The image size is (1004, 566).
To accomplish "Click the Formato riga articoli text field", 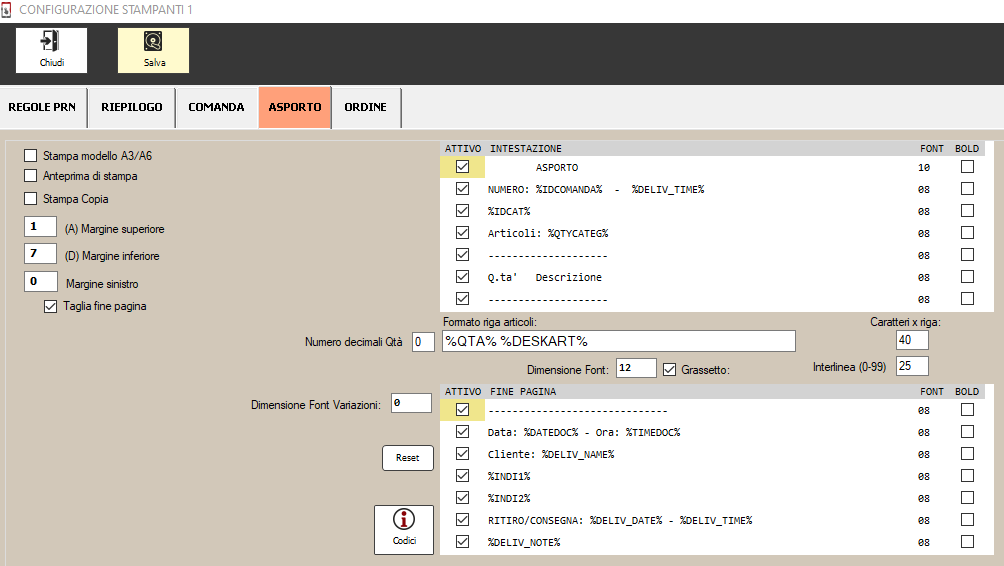I will (x=618, y=342).
